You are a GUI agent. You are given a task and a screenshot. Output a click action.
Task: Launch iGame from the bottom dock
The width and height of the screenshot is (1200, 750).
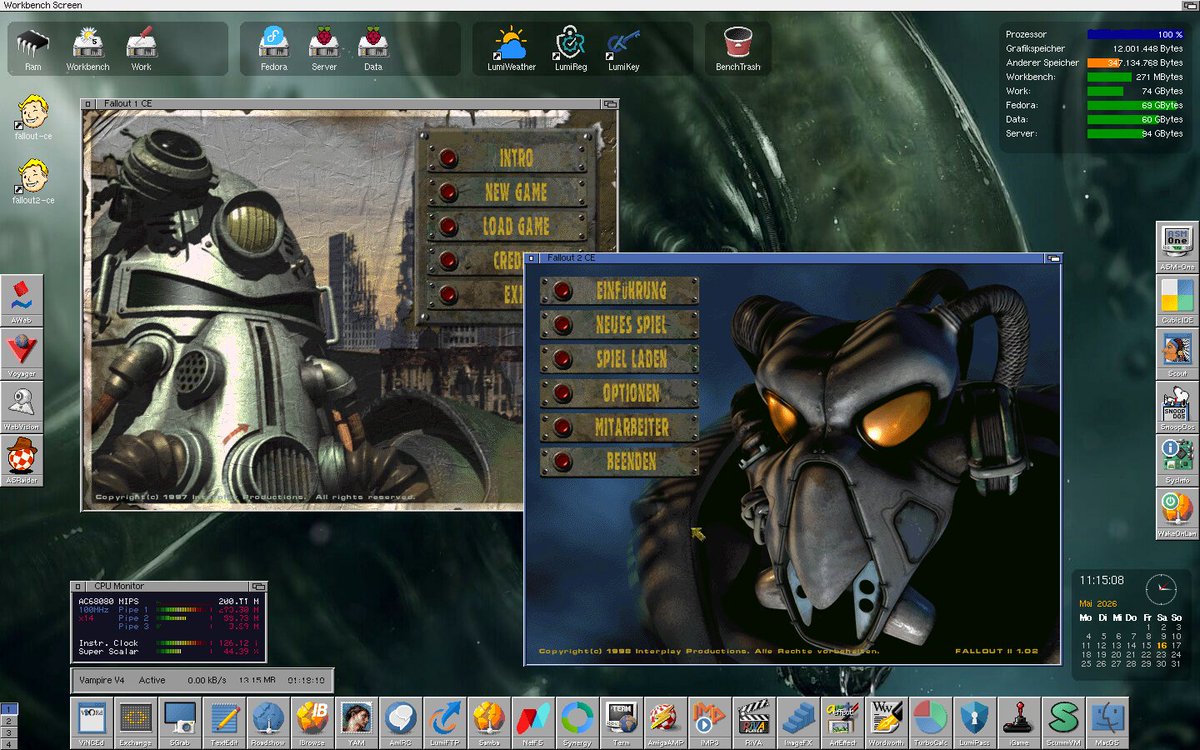click(1018, 723)
